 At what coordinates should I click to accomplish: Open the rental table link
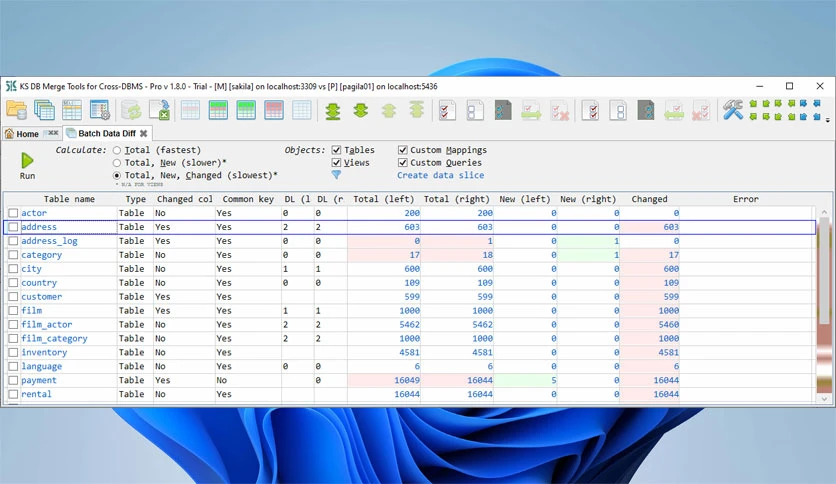point(36,394)
